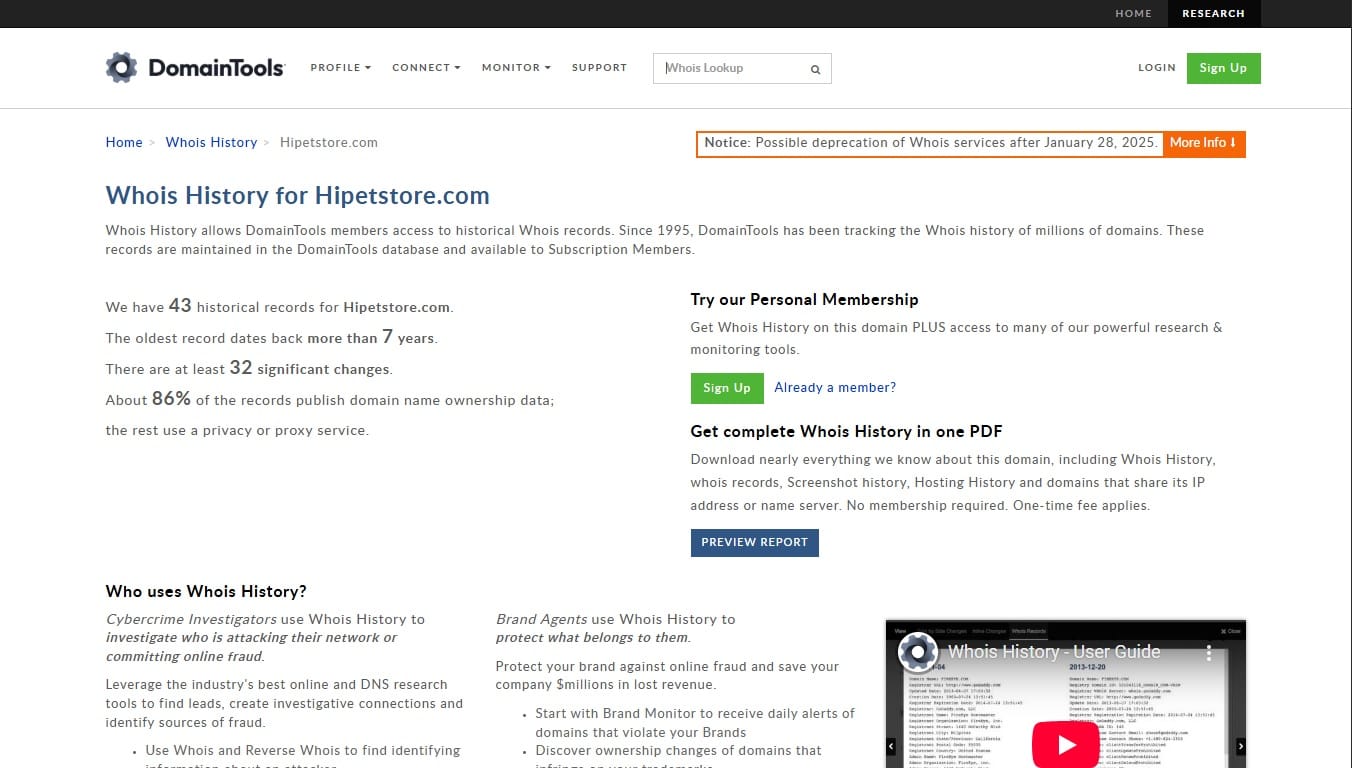Click the video thumbnail preview

pyautogui.click(x=1065, y=694)
